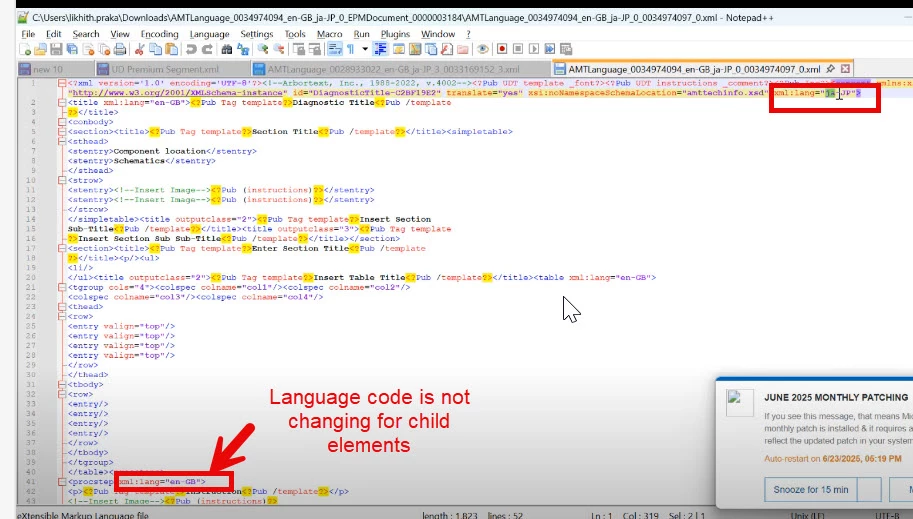This screenshot has width=913, height=519.
Task: Open Find with the binoculars icon
Action: [x=227, y=49]
